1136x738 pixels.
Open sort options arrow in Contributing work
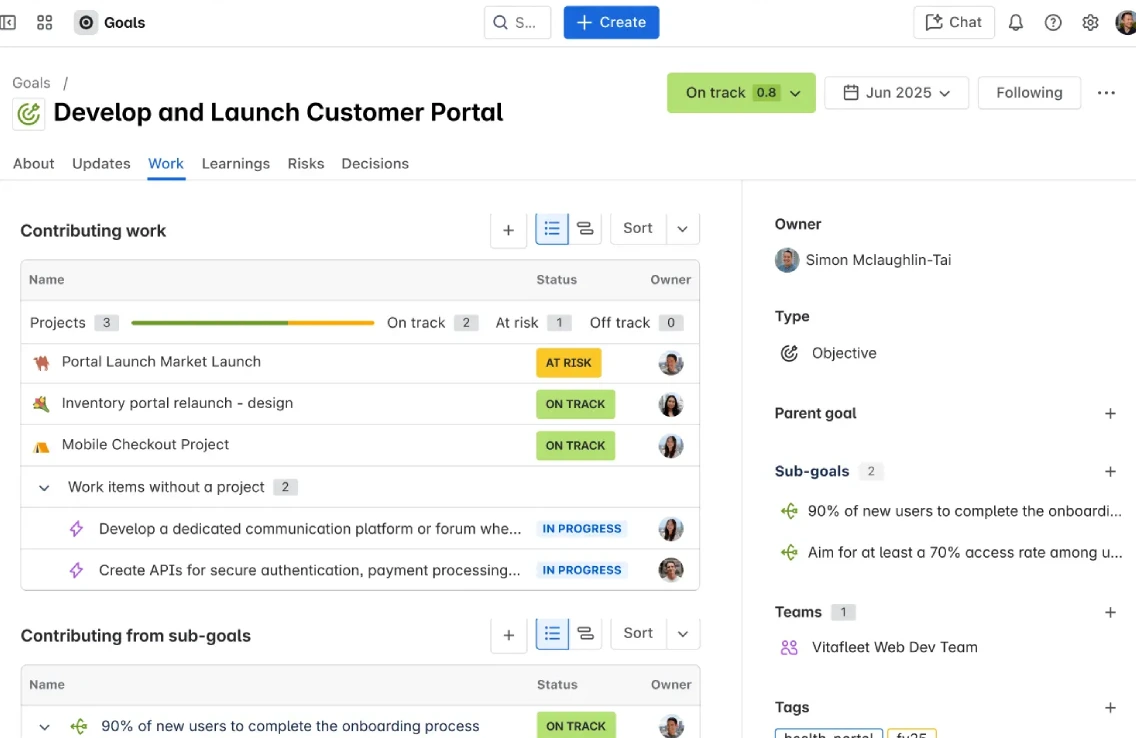click(x=682, y=229)
